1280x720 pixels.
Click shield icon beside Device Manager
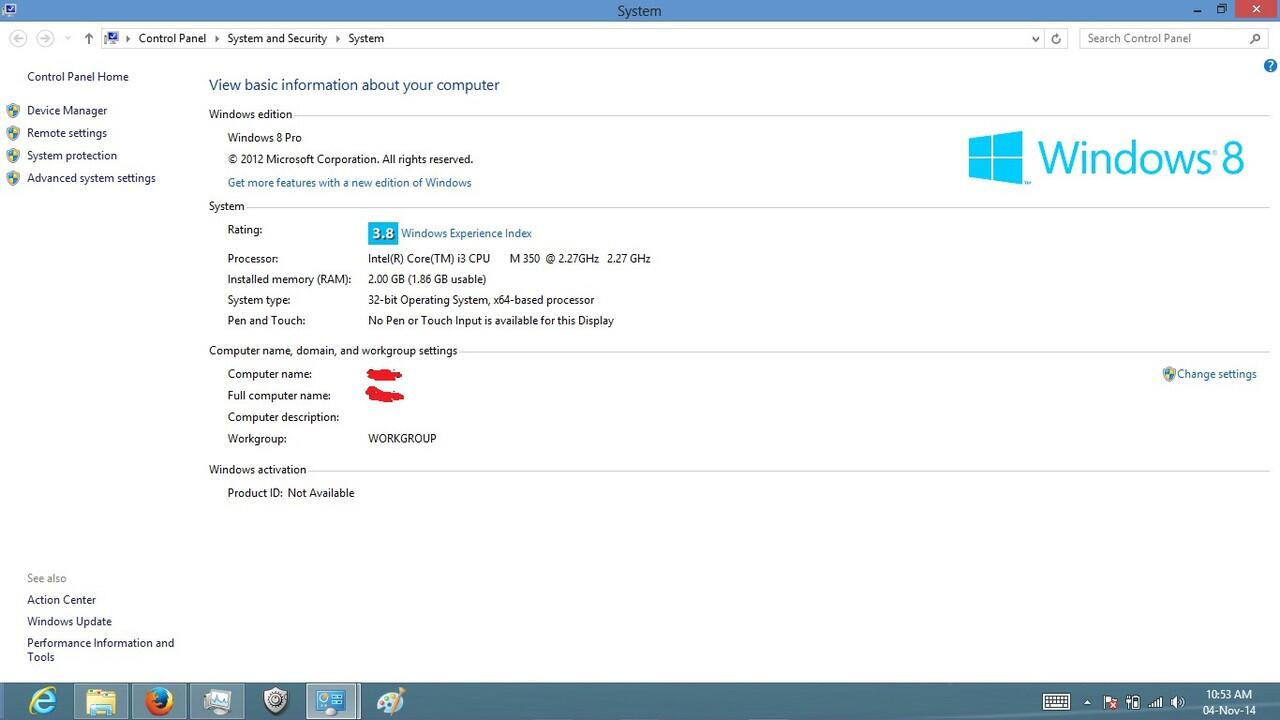[13, 110]
